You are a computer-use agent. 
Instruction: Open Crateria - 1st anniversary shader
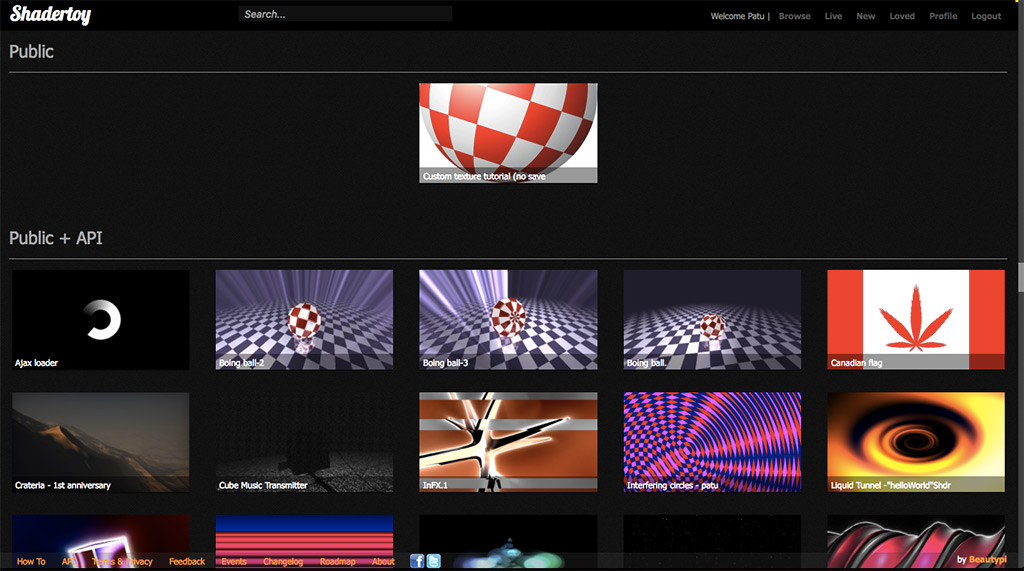click(x=101, y=442)
